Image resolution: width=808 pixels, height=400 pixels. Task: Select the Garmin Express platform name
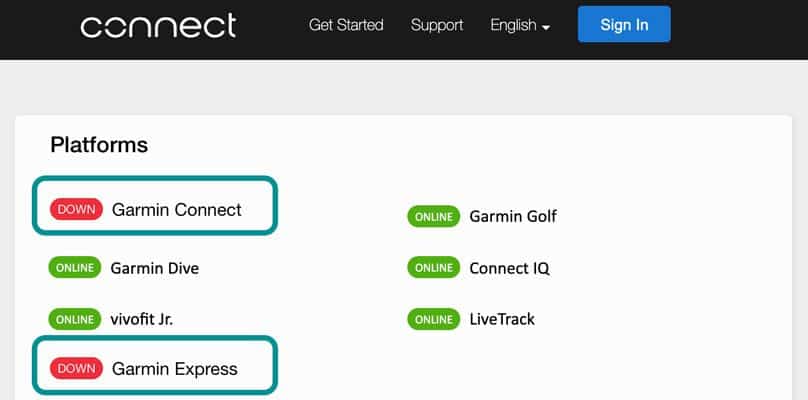175,369
